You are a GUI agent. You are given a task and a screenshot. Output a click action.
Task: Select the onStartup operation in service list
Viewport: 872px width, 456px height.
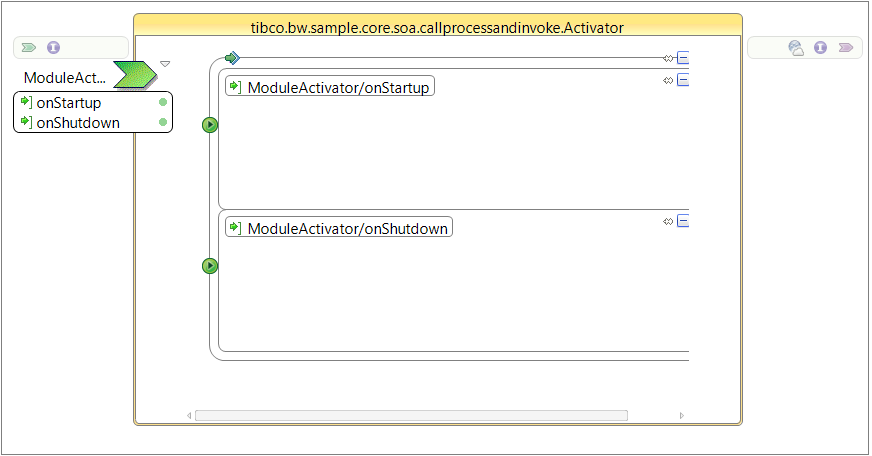click(x=69, y=103)
